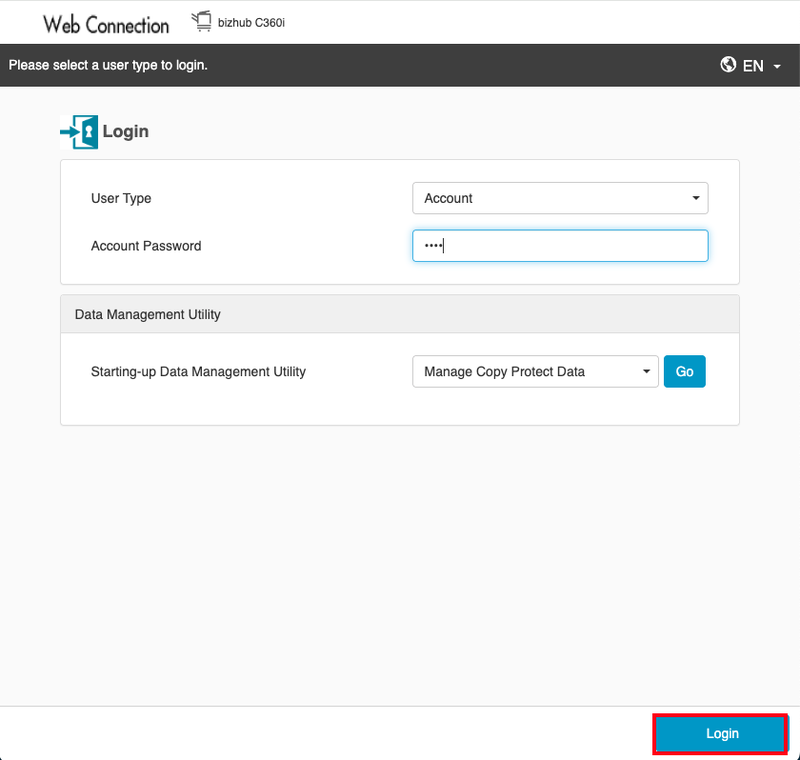Image resolution: width=800 pixels, height=760 pixels.
Task: Click 'Starting-up Data Management Utility' label
Action: (x=198, y=371)
